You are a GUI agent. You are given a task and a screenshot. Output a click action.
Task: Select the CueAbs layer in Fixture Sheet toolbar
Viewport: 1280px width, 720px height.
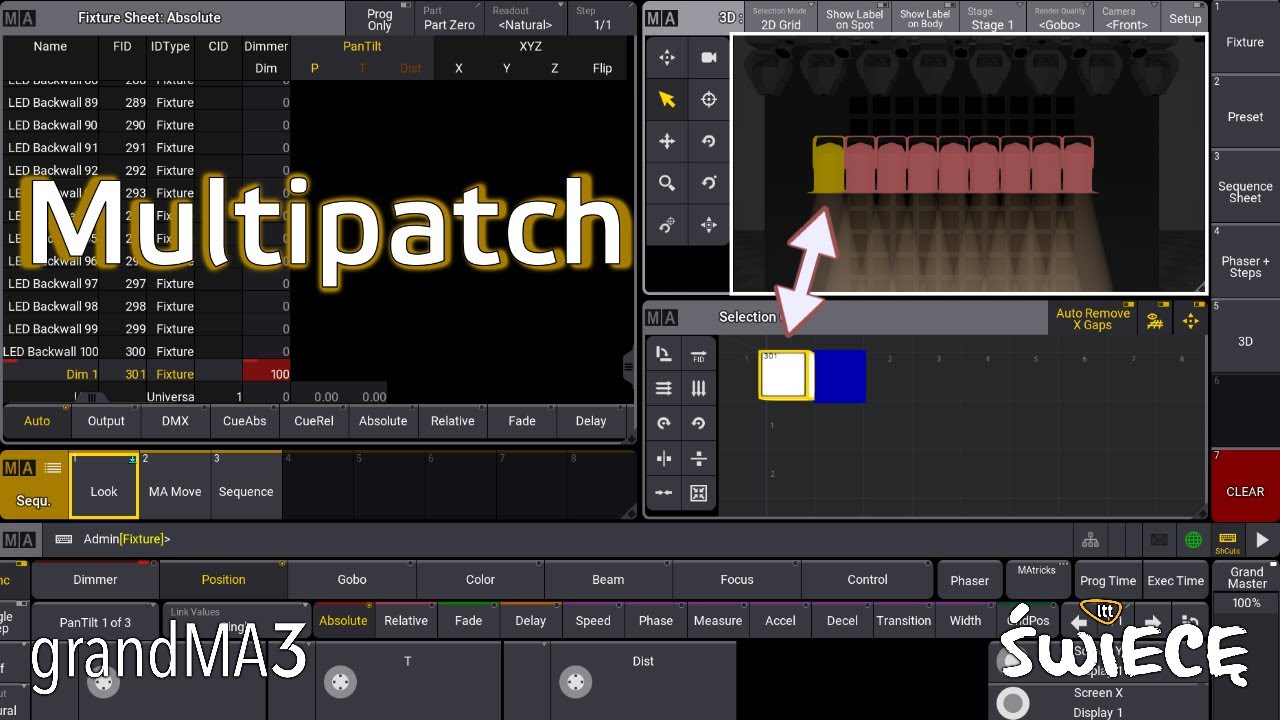click(245, 421)
